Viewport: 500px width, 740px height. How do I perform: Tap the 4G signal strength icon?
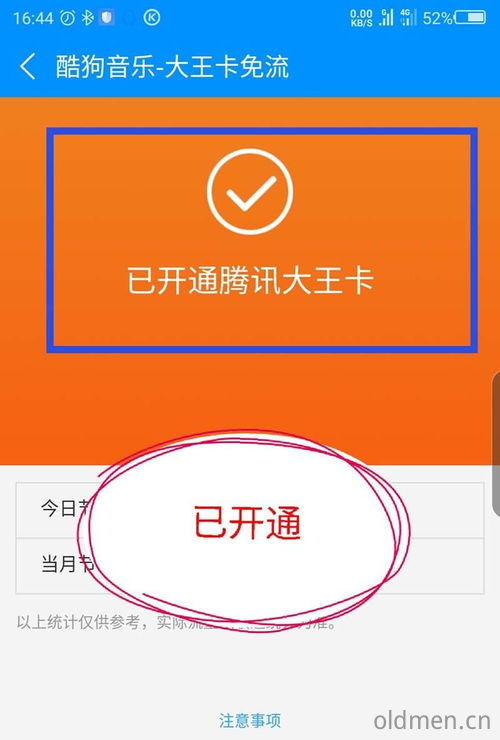point(408,17)
